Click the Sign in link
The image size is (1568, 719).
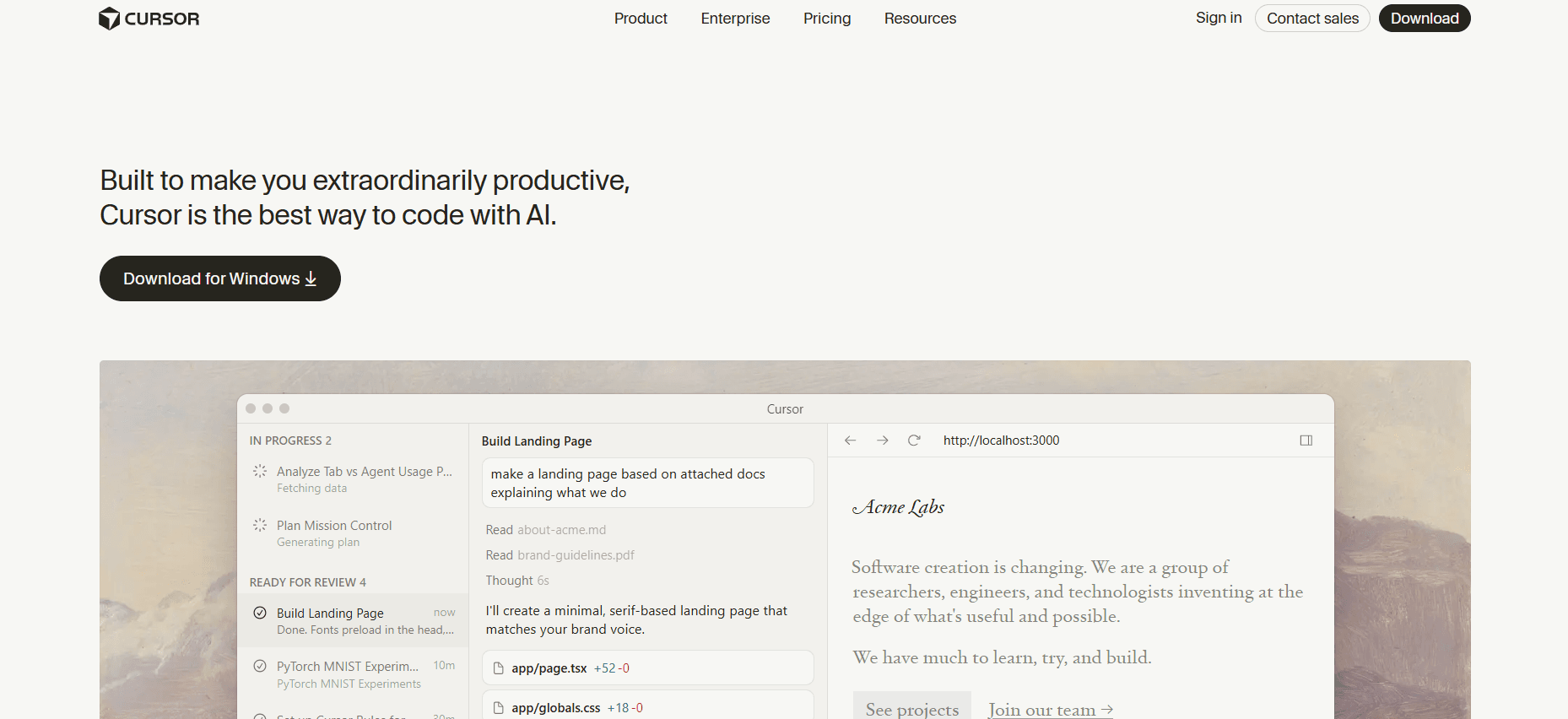(x=1218, y=18)
